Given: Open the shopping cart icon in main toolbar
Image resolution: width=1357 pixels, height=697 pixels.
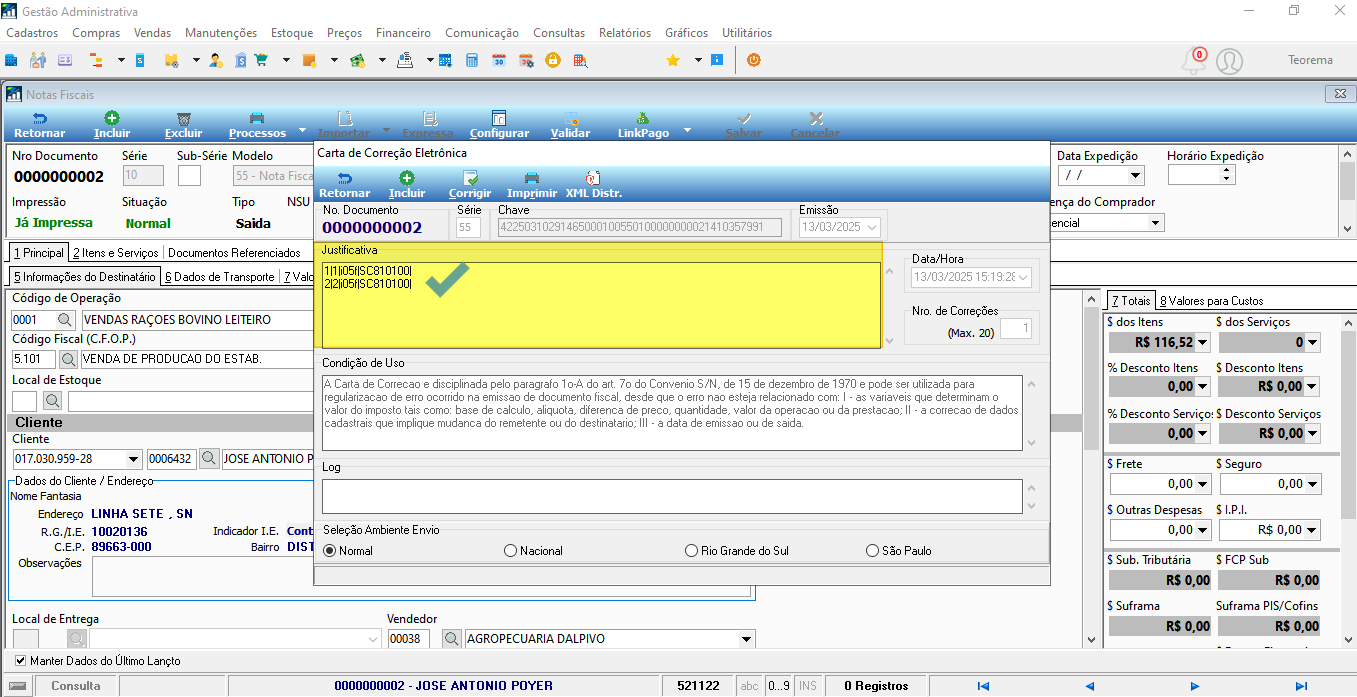Looking at the screenshot, I should coord(261,60).
